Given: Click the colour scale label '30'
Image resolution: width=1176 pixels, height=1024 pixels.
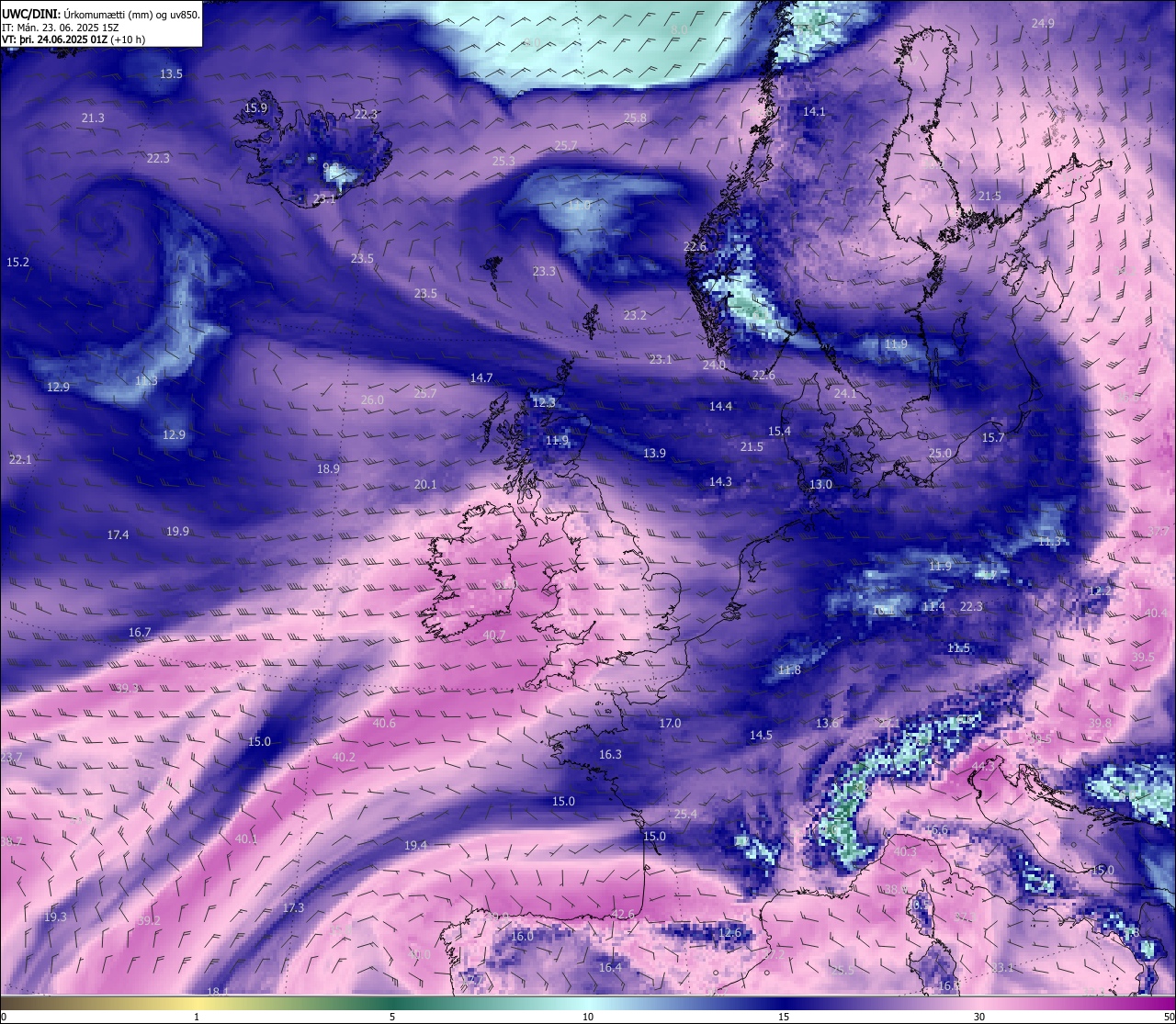Looking at the screenshot, I should point(979,1017).
